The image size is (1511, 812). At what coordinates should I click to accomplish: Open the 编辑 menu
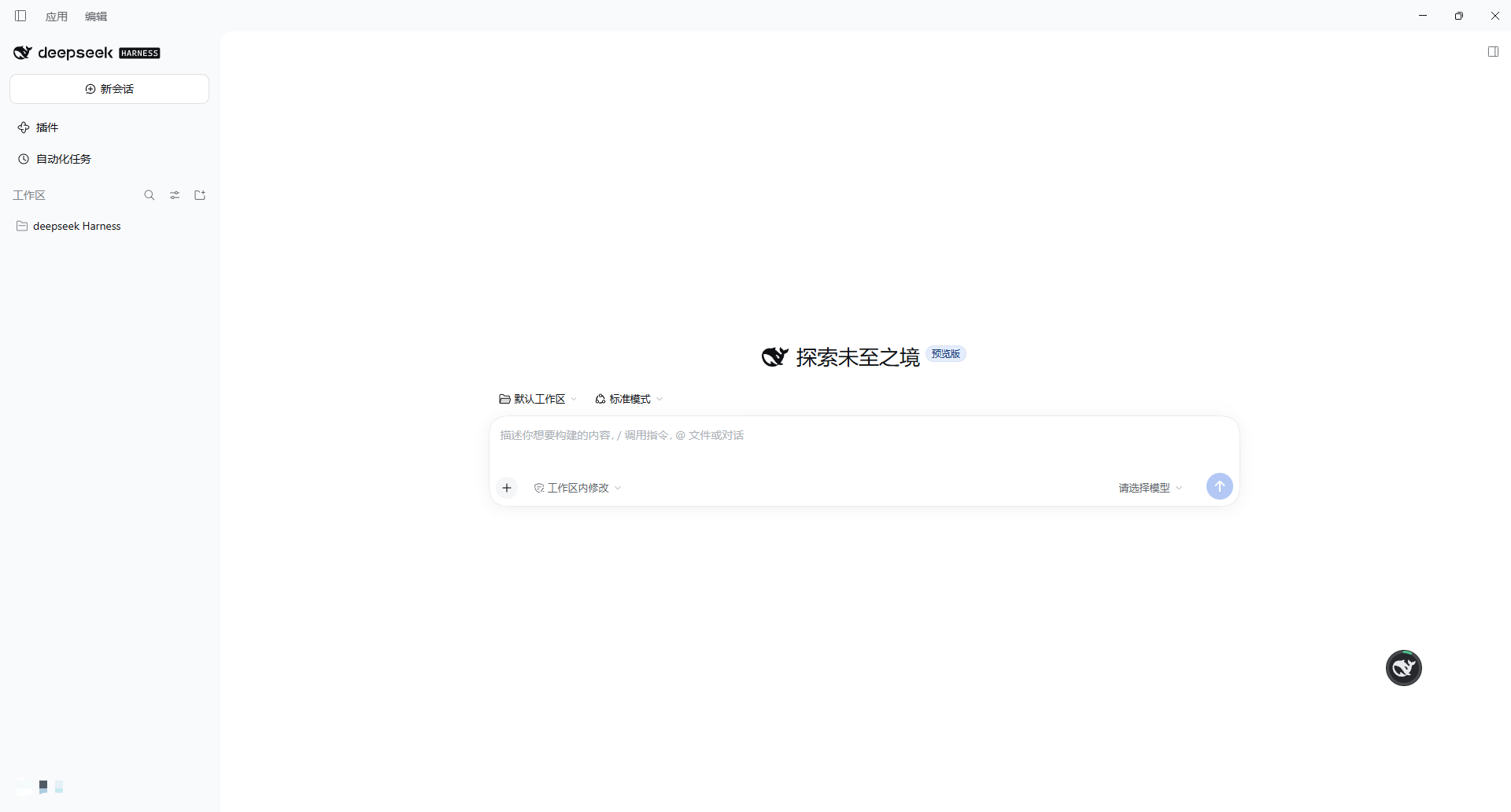coord(96,17)
